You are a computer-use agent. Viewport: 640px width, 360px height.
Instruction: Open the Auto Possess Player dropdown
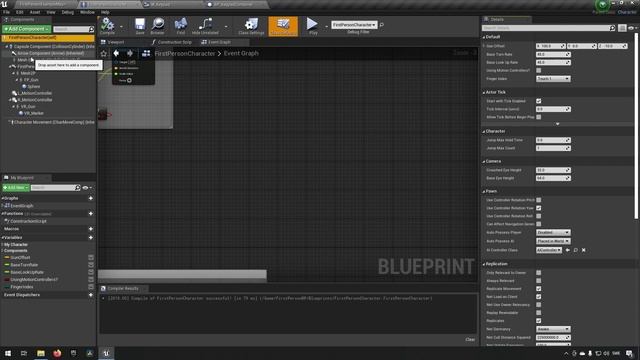click(x=553, y=232)
